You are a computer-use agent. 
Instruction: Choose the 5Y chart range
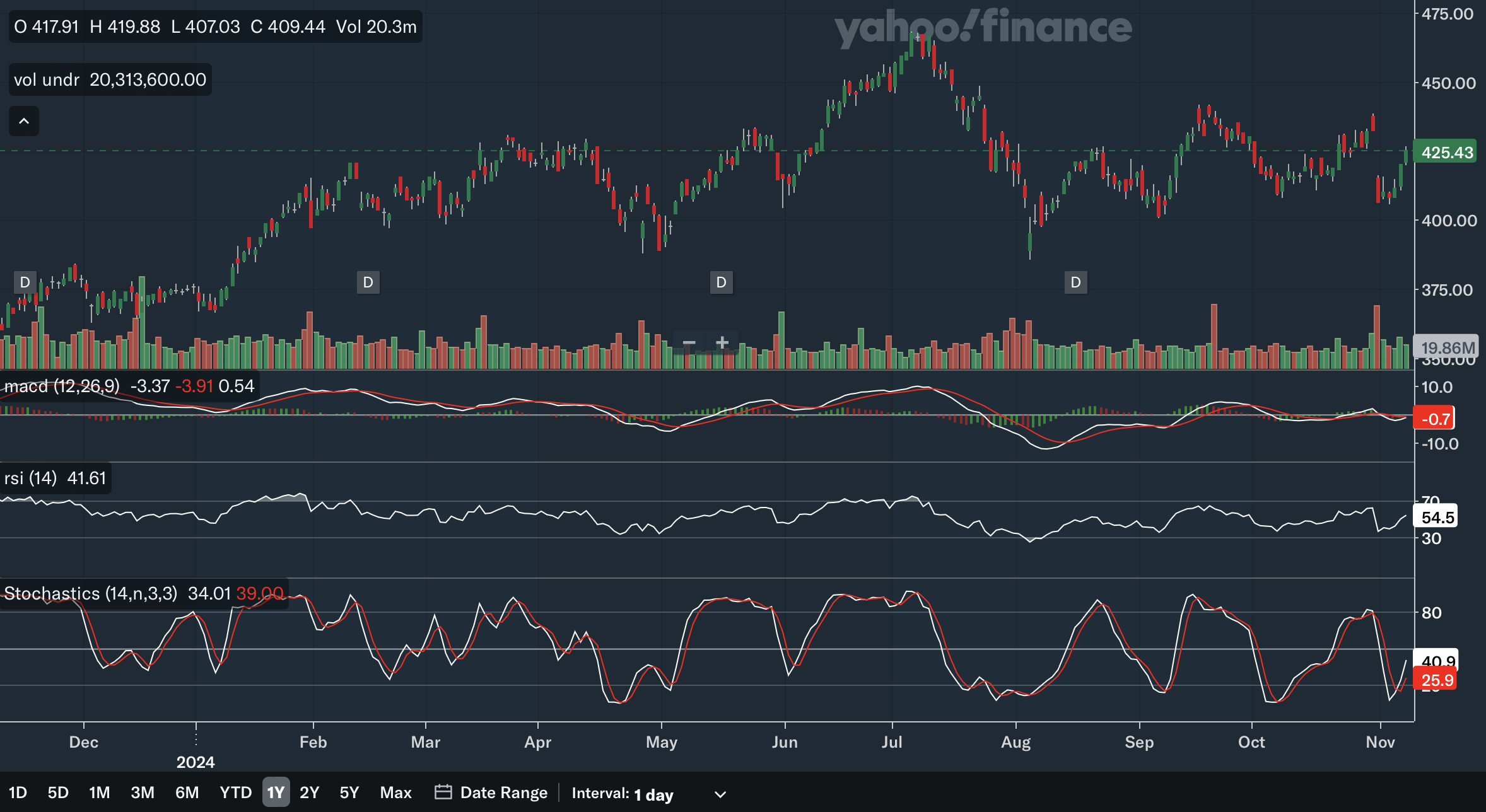(x=349, y=792)
